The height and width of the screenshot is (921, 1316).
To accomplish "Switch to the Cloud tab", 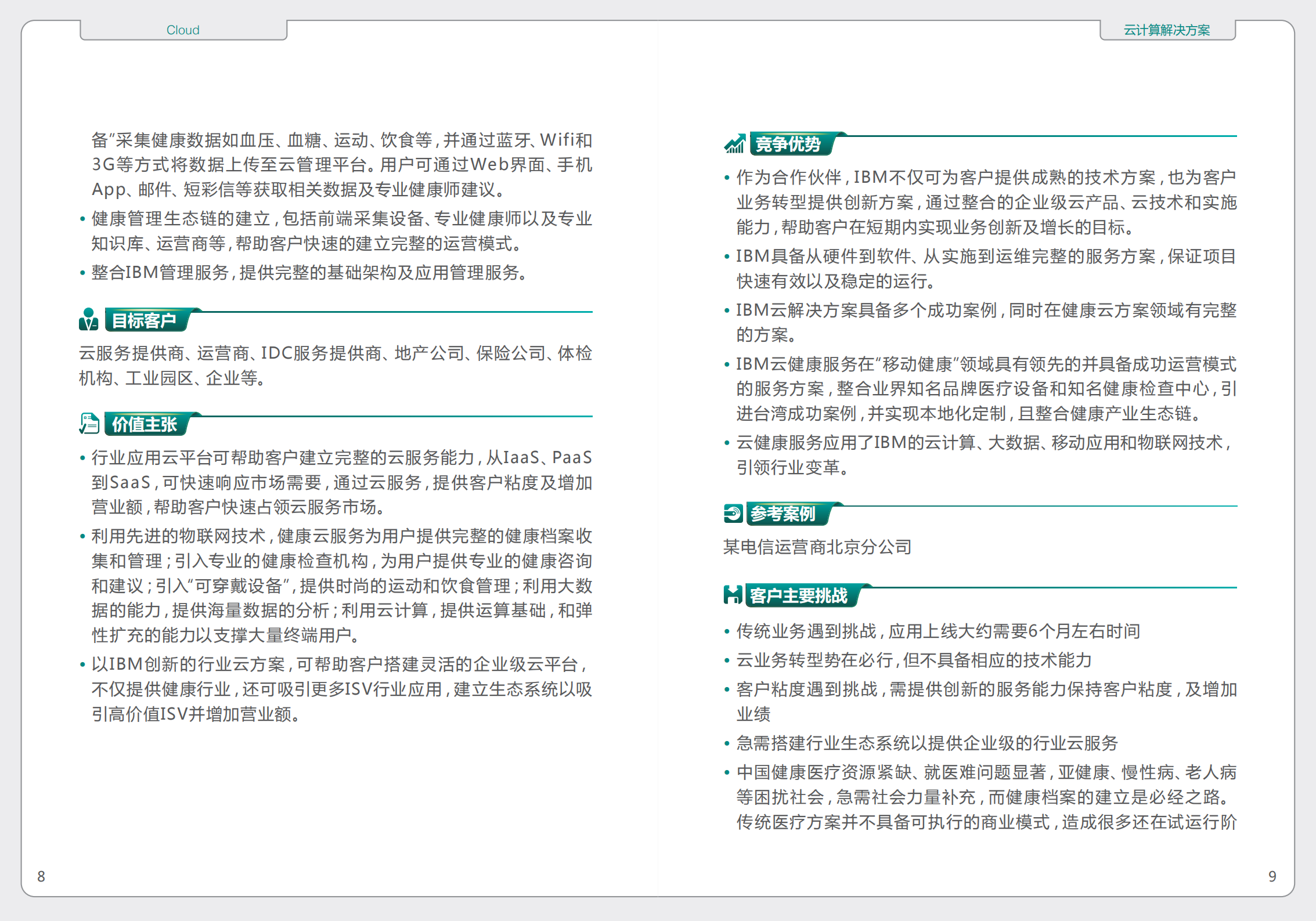I will [x=182, y=29].
